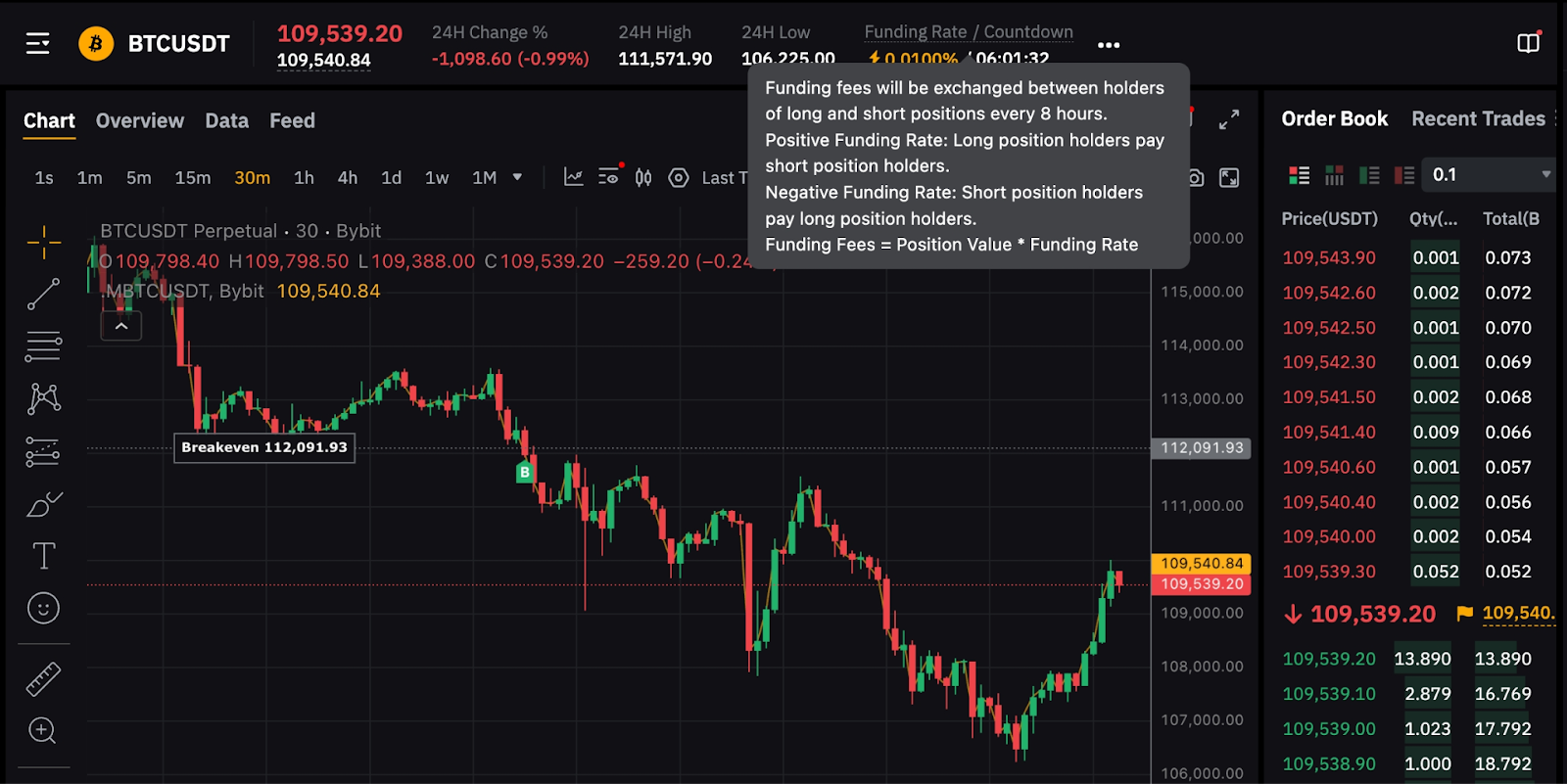1567x784 pixels.
Task: Open the emoji sticker tool
Action: (43, 608)
